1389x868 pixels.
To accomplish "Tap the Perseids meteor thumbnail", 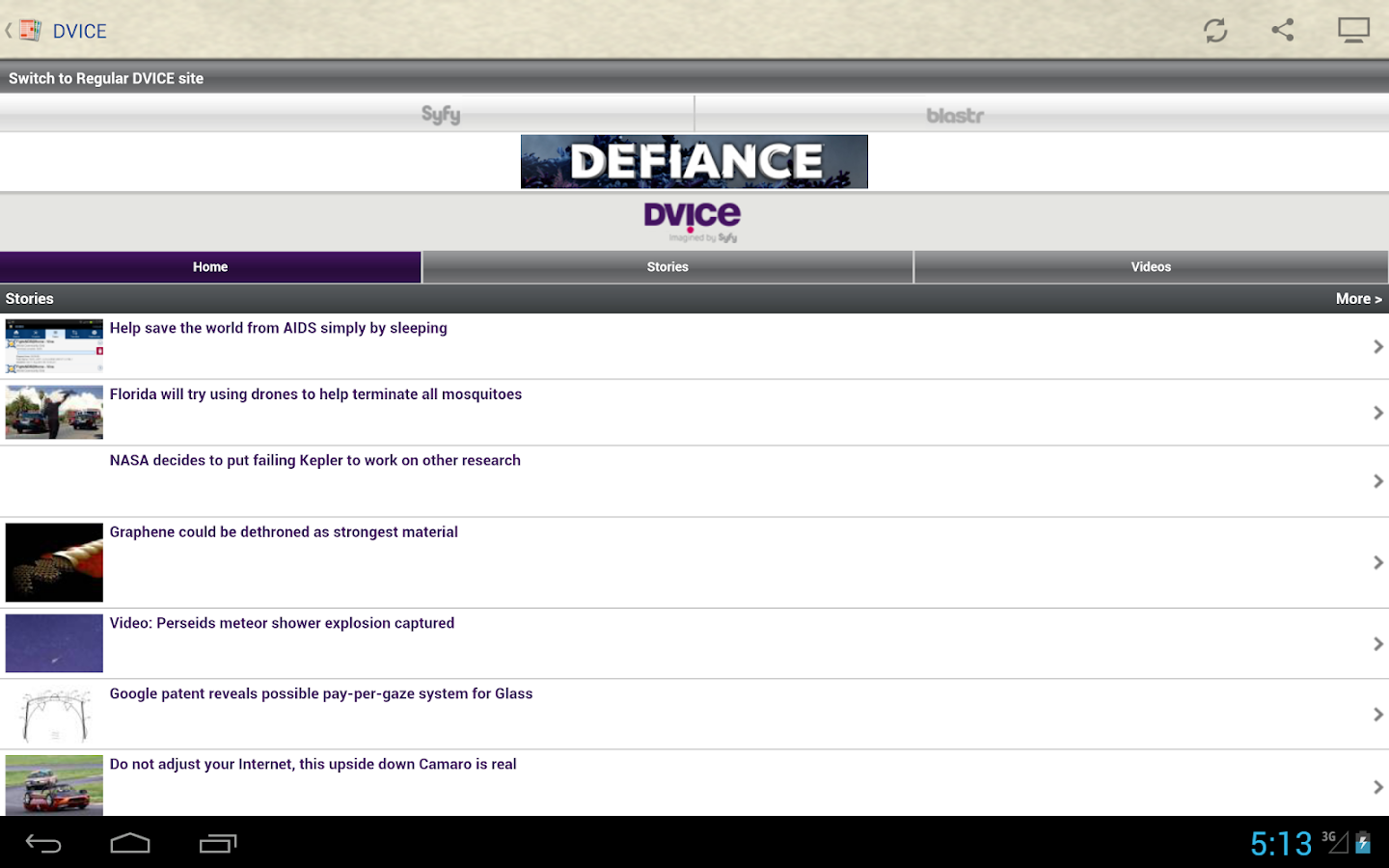I will click(54, 643).
